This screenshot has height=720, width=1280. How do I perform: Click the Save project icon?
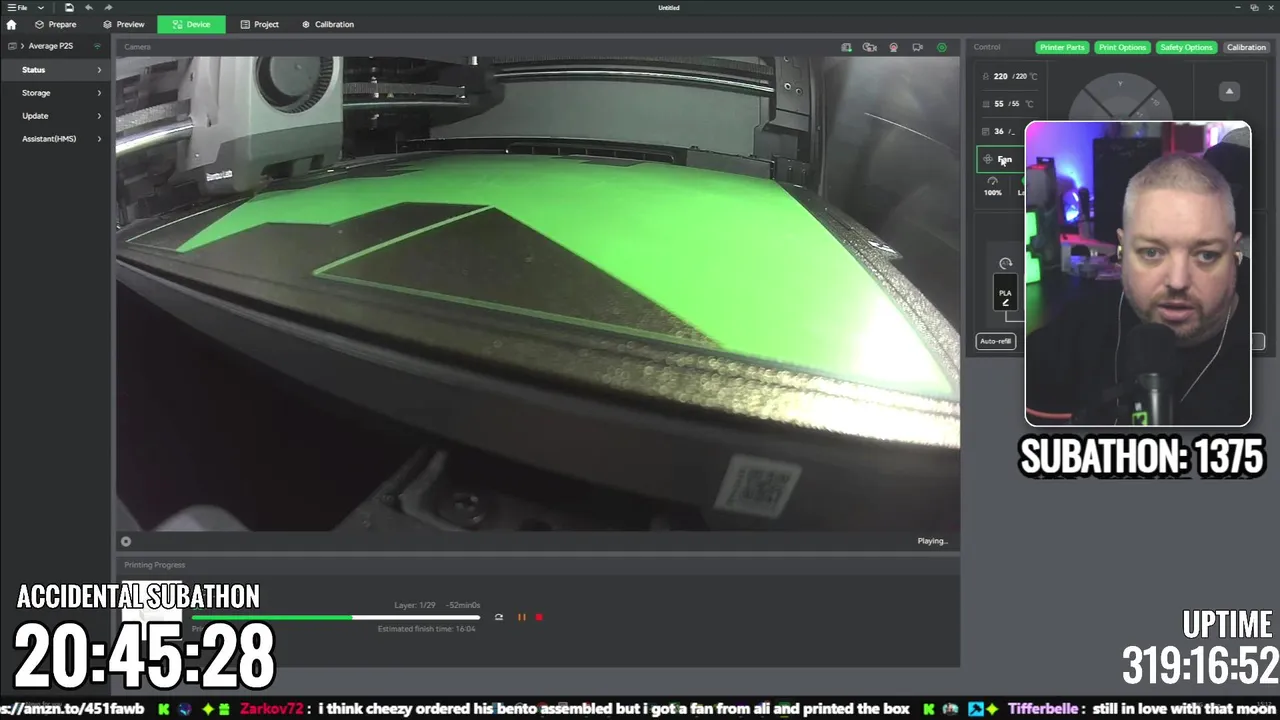pyautogui.click(x=69, y=7)
